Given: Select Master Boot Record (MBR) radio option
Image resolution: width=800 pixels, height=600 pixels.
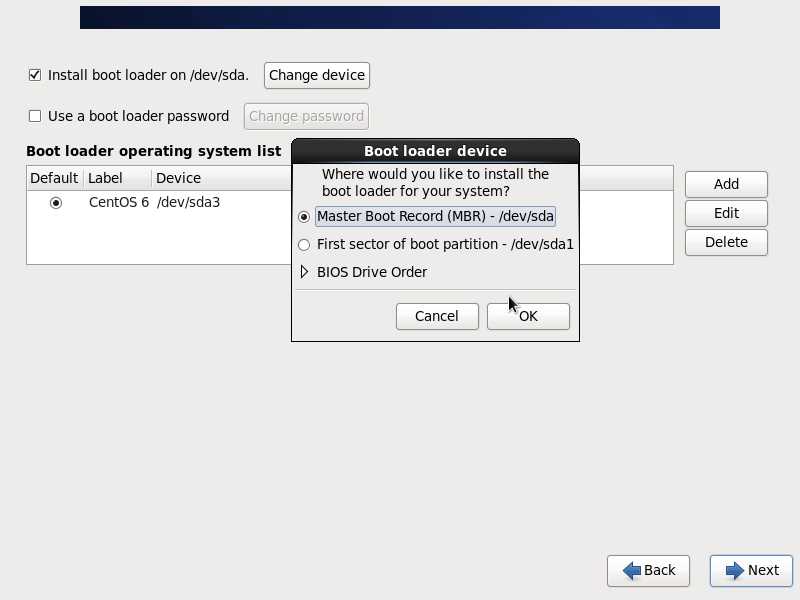Looking at the screenshot, I should [304, 217].
